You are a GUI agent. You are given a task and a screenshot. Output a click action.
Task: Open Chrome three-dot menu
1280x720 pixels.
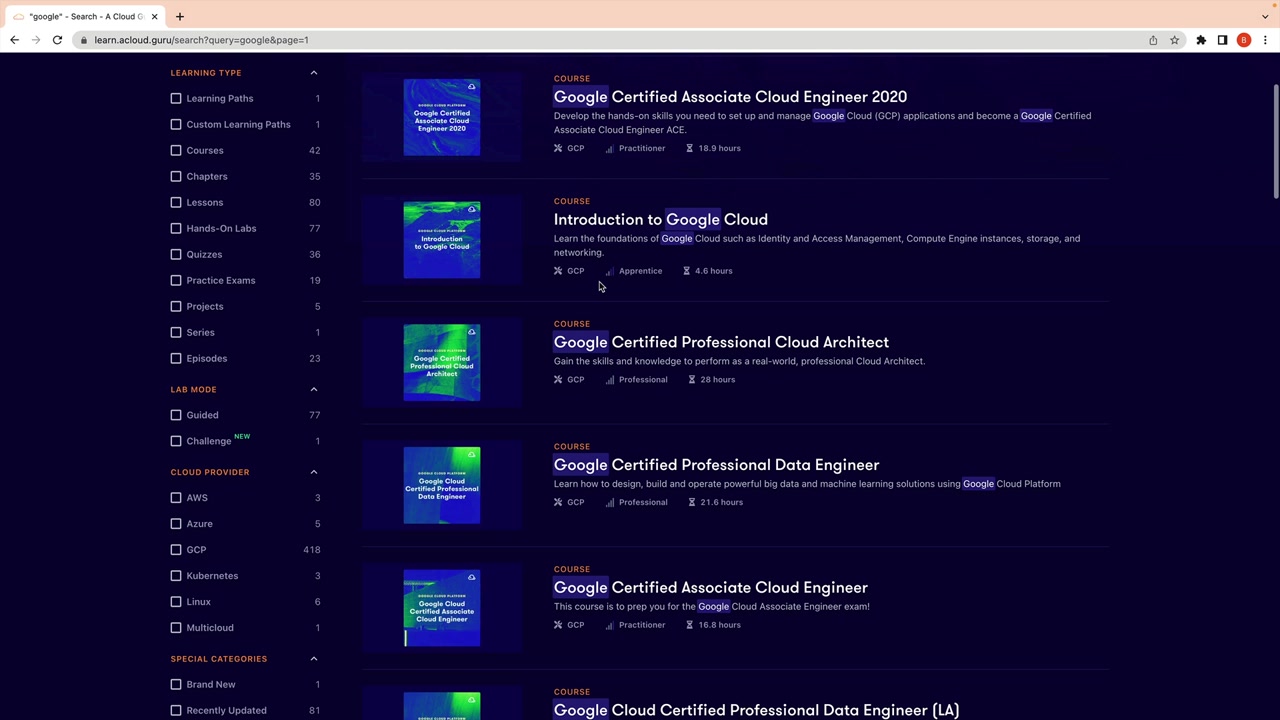tap(1265, 40)
